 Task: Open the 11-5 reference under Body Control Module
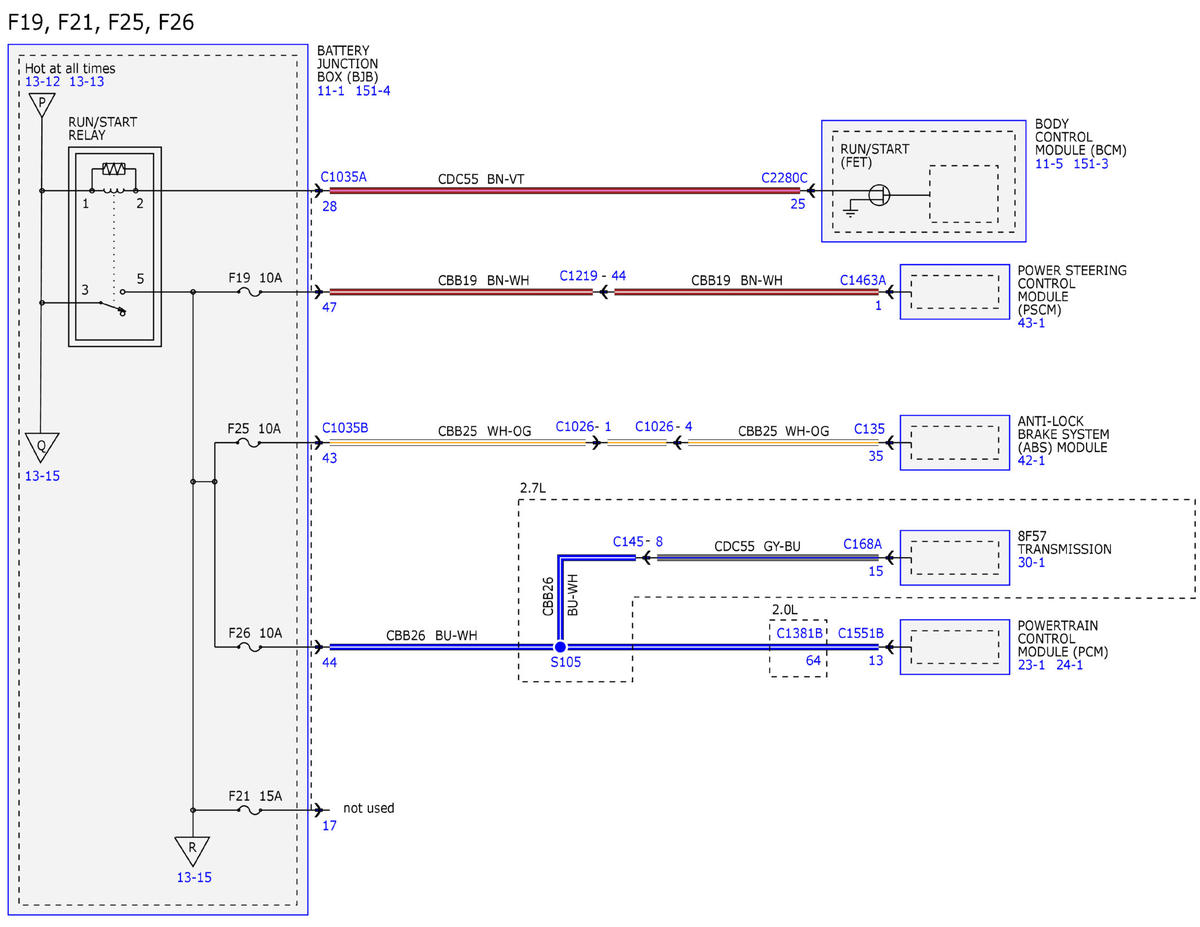(1051, 164)
